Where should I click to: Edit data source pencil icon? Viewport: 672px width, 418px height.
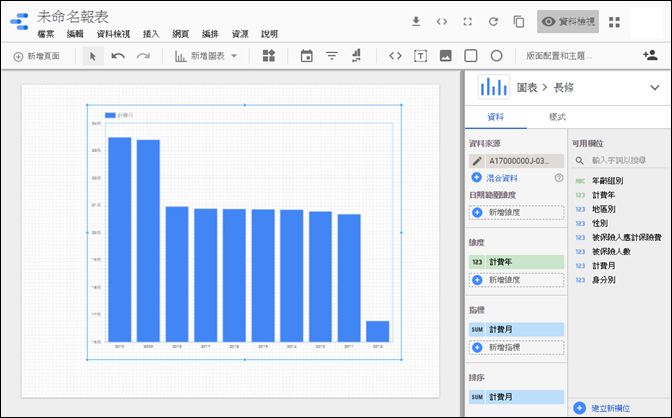coord(477,161)
